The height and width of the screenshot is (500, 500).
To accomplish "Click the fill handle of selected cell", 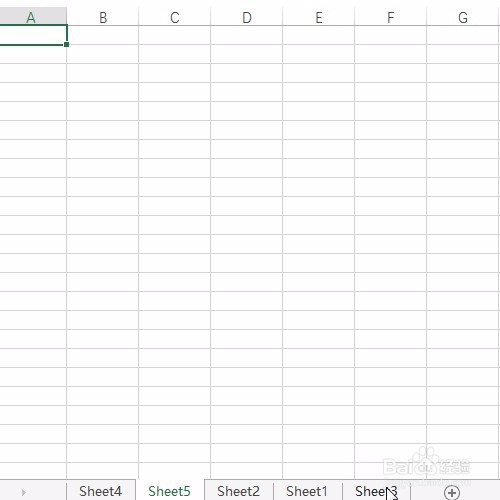I will [67, 44].
